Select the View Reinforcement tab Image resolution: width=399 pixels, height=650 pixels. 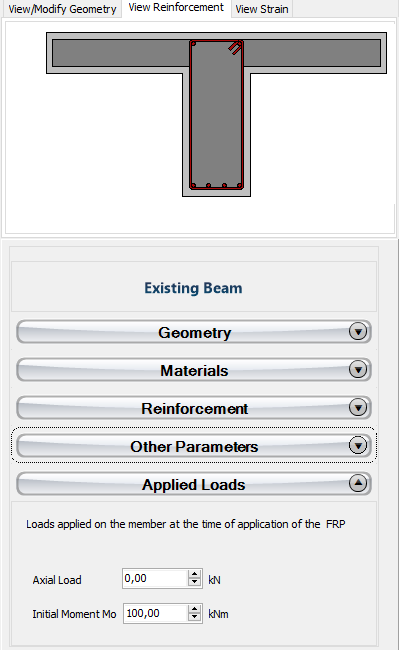[176, 8]
